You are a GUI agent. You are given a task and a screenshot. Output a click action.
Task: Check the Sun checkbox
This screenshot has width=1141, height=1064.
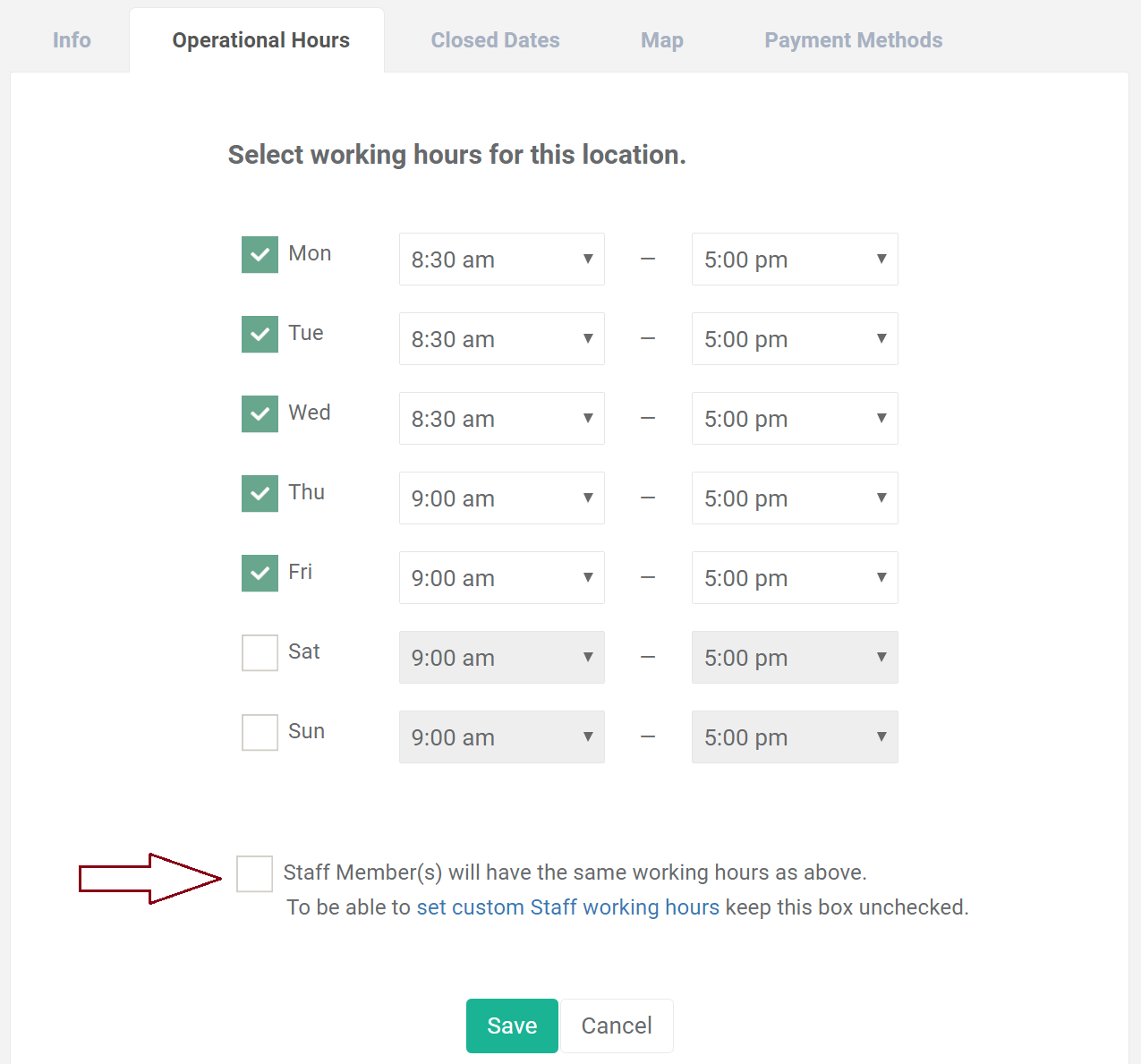259,732
